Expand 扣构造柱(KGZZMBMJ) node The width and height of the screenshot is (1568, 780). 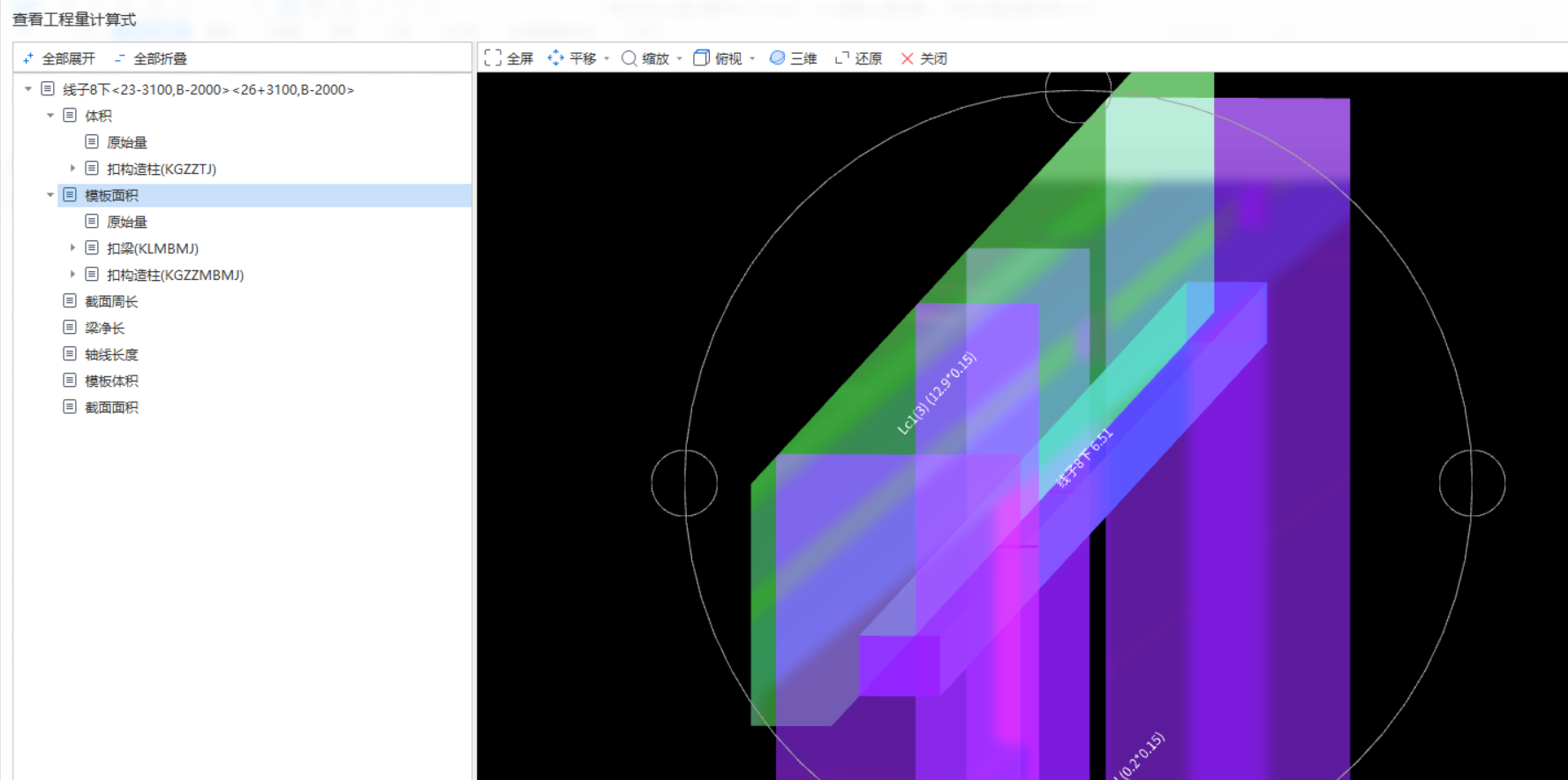click(x=72, y=274)
